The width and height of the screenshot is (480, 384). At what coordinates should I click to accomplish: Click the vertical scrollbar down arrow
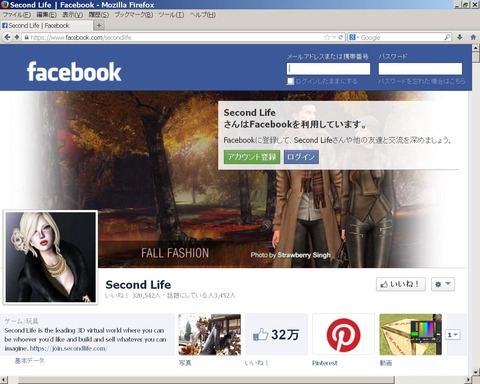pos(476,372)
